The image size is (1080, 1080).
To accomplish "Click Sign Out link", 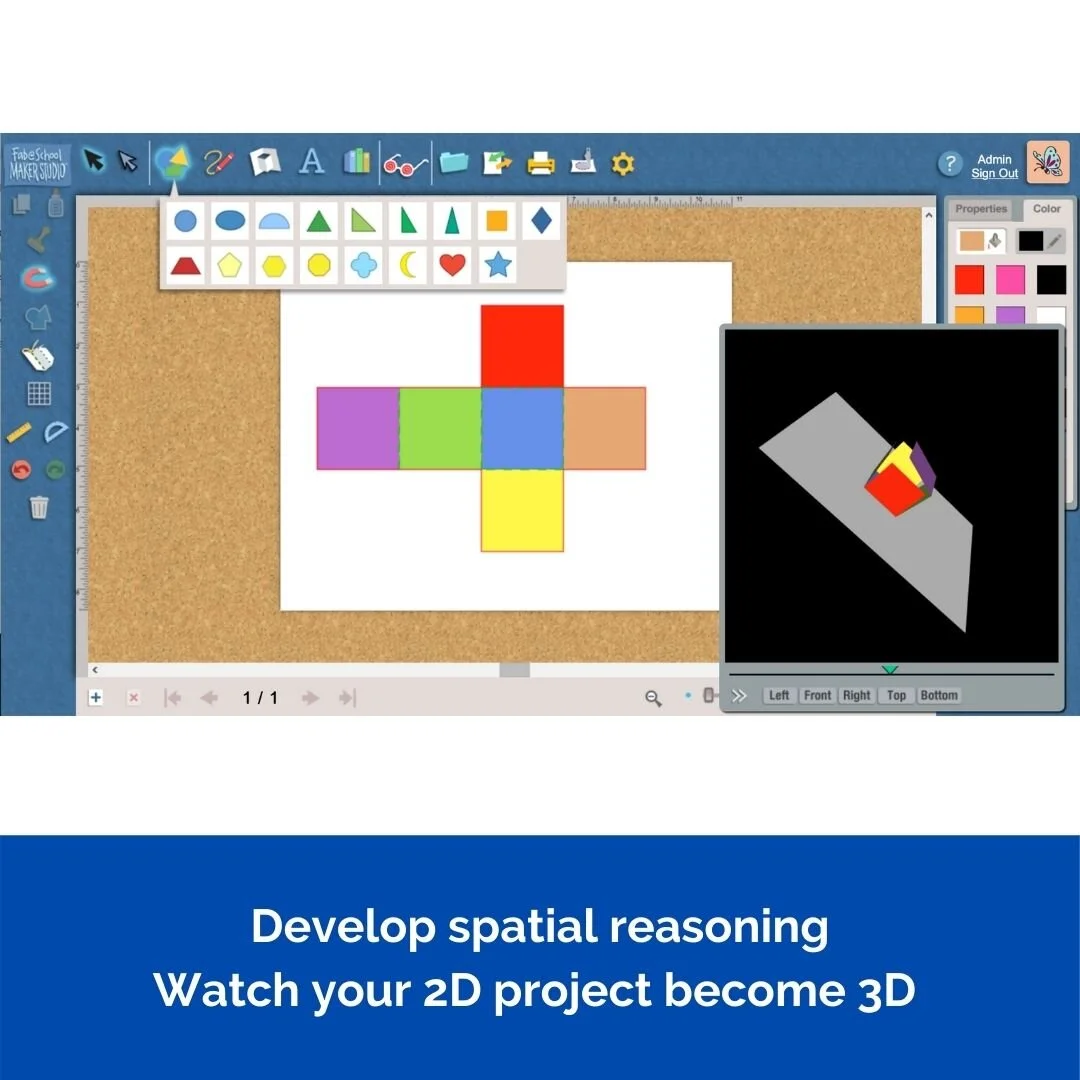I will pos(994,174).
